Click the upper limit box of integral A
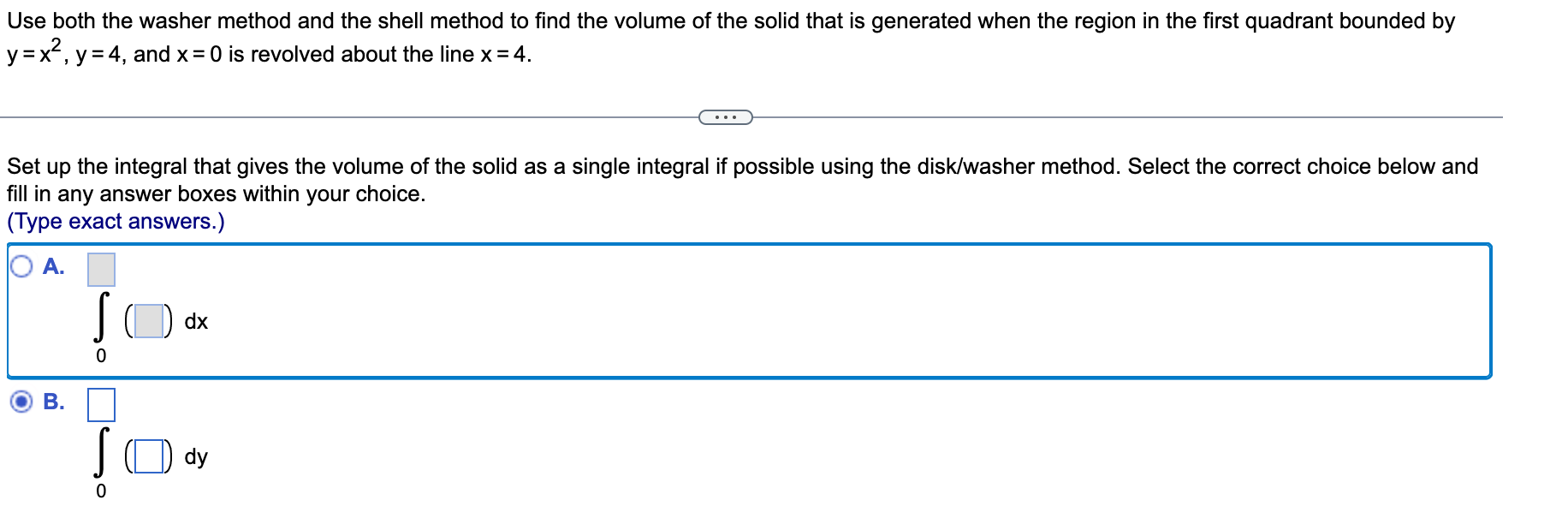Image resolution: width=1568 pixels, height=512 pixels. [x=100, y=270]
